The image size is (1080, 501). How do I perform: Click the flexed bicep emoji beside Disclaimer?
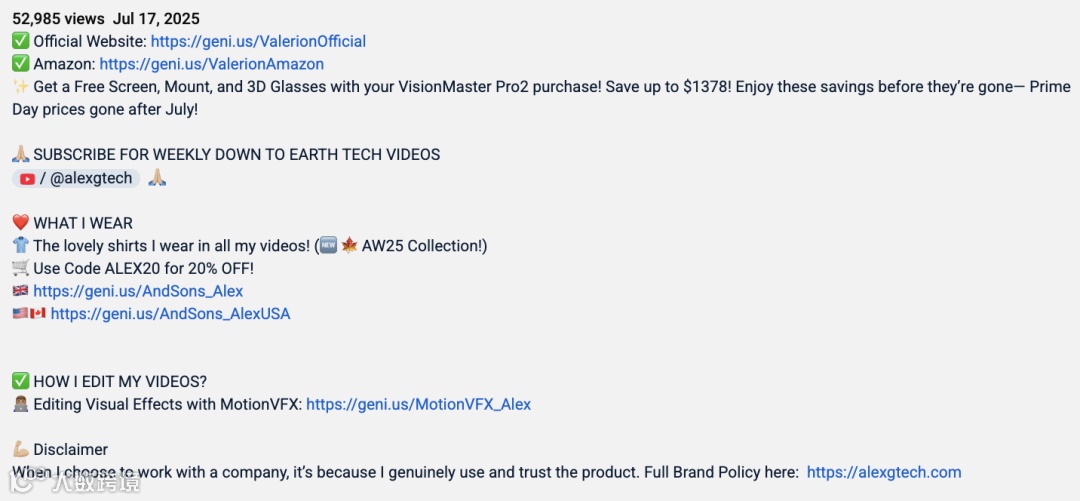point(21,449)
